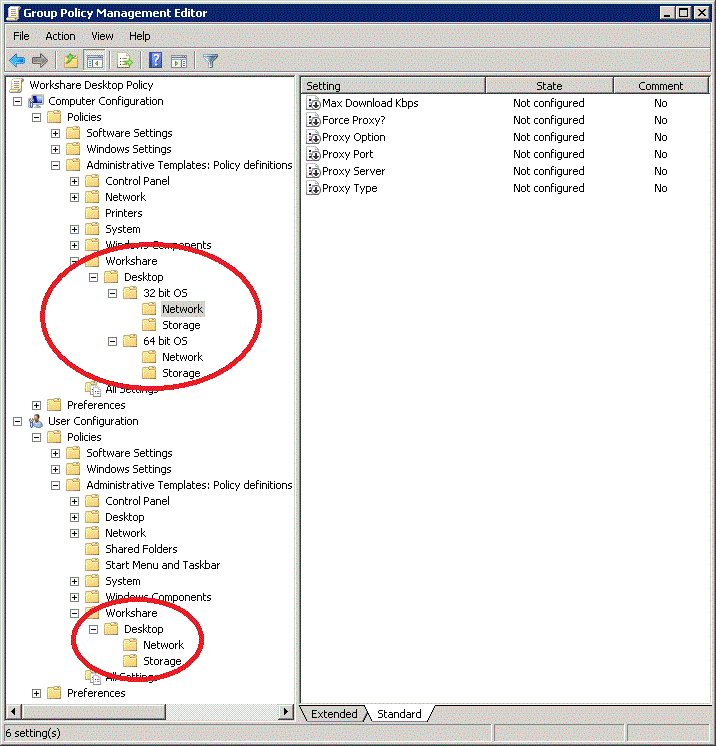
Task: Open the Help menu
Action: [139, 36]
